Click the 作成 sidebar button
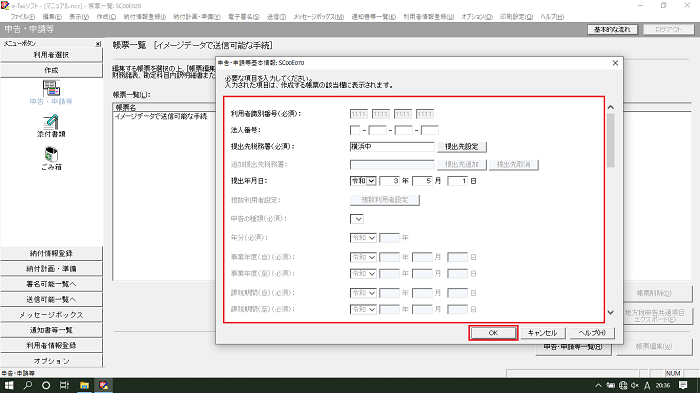 (x=51, y=70)
